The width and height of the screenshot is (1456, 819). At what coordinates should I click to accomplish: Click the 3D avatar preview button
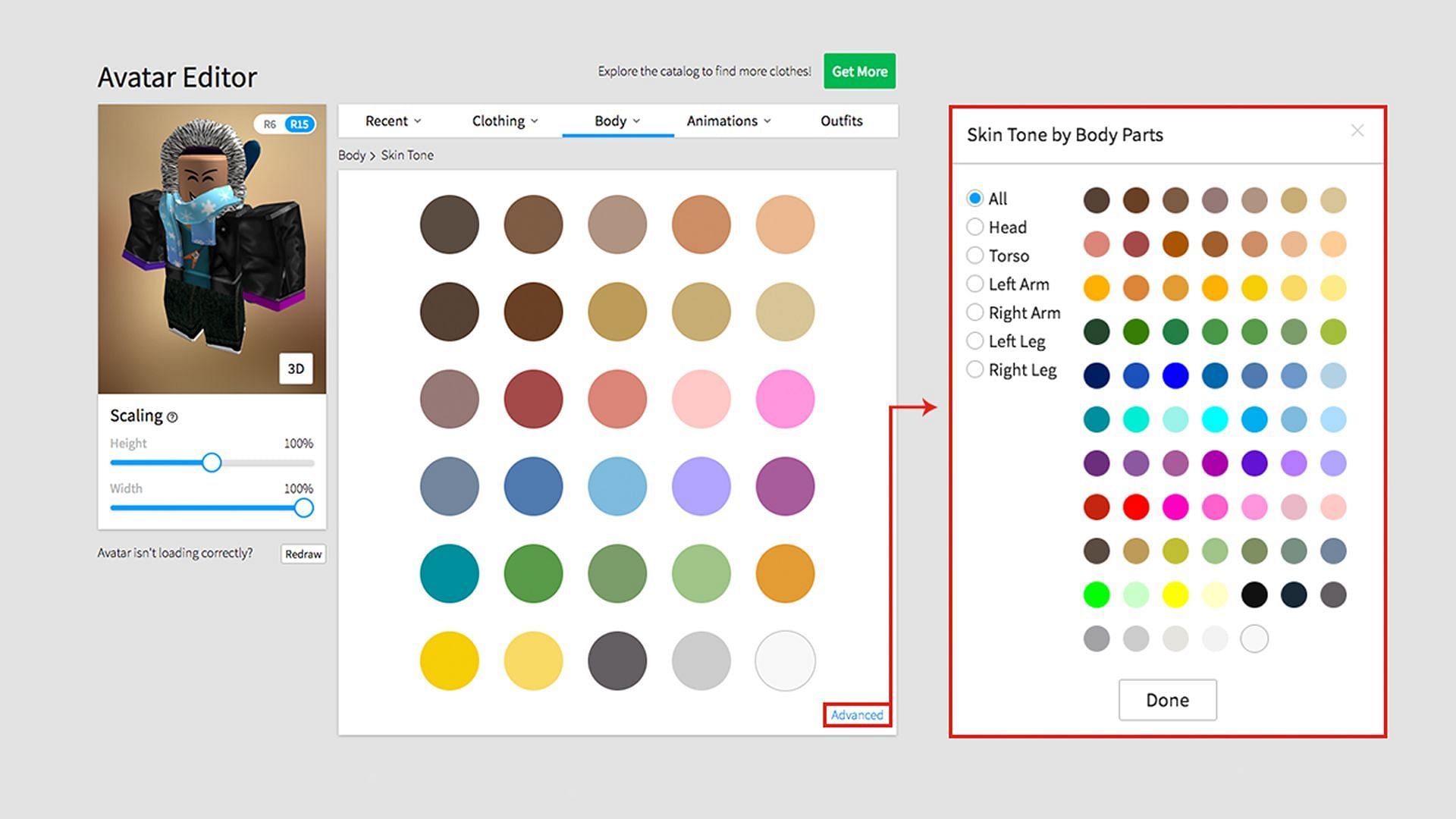[297, 367]
